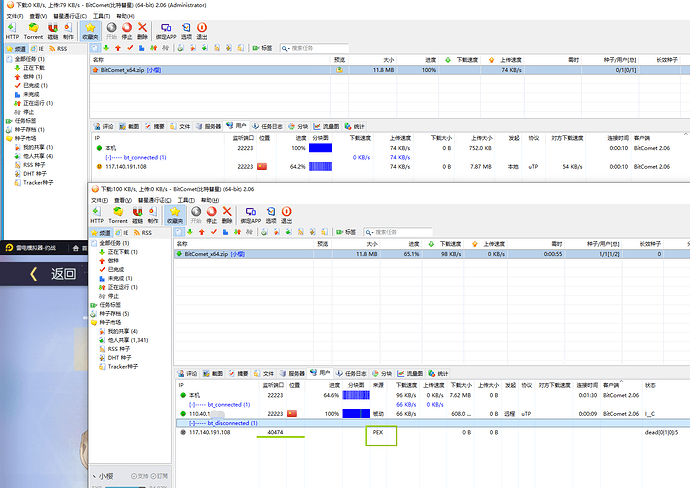
Task: Click the make torrent (制作) icon in upper window
Action: [68, 31]
